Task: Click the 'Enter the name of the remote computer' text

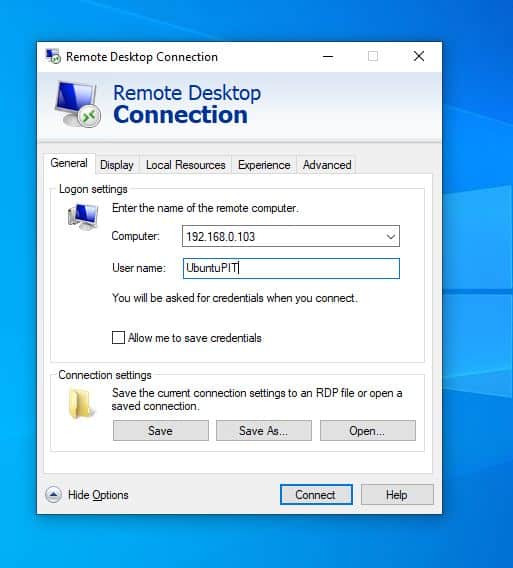Action: [205, 208]
